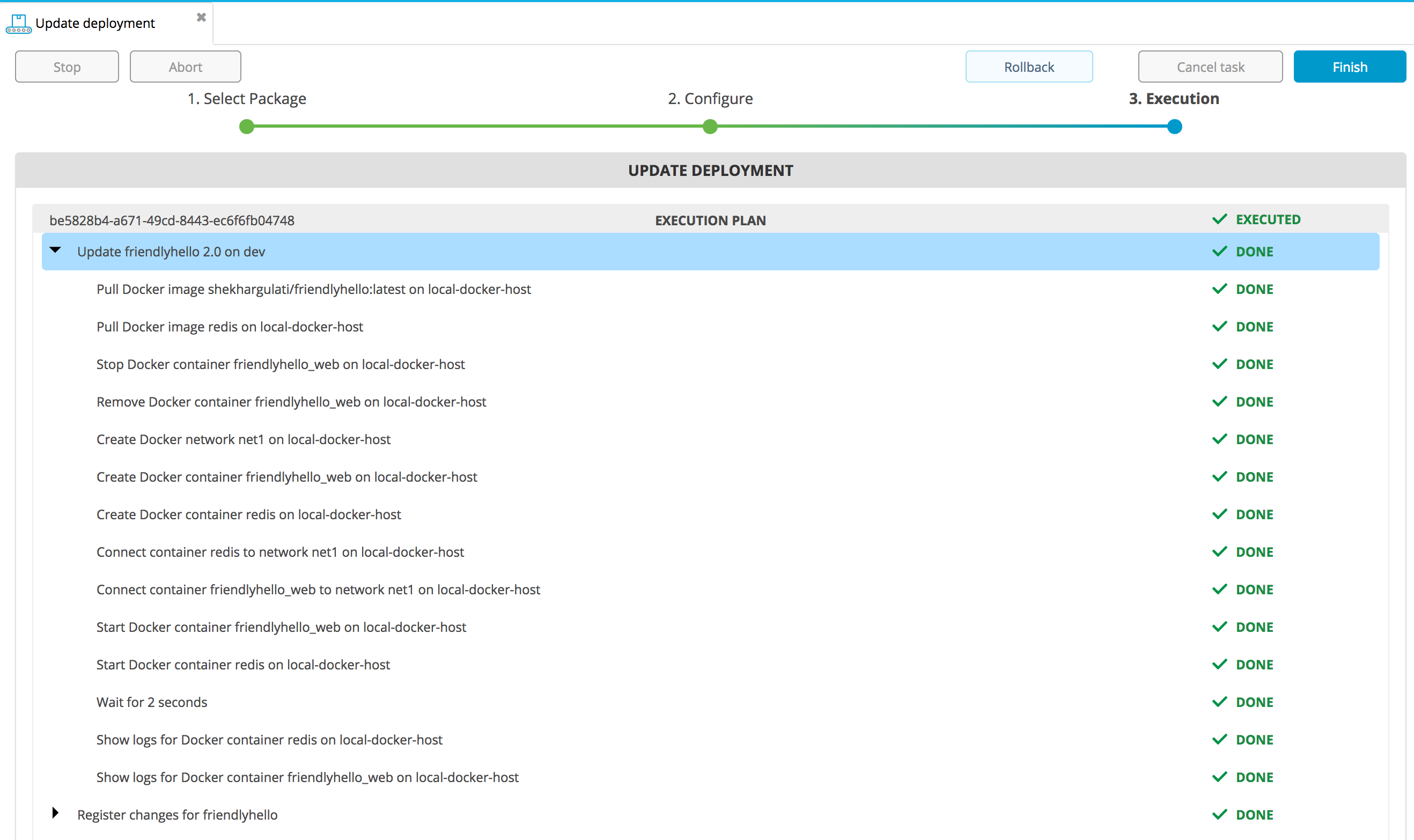
Task: Click the blue Execution step marker
Action: (1174, 127)
